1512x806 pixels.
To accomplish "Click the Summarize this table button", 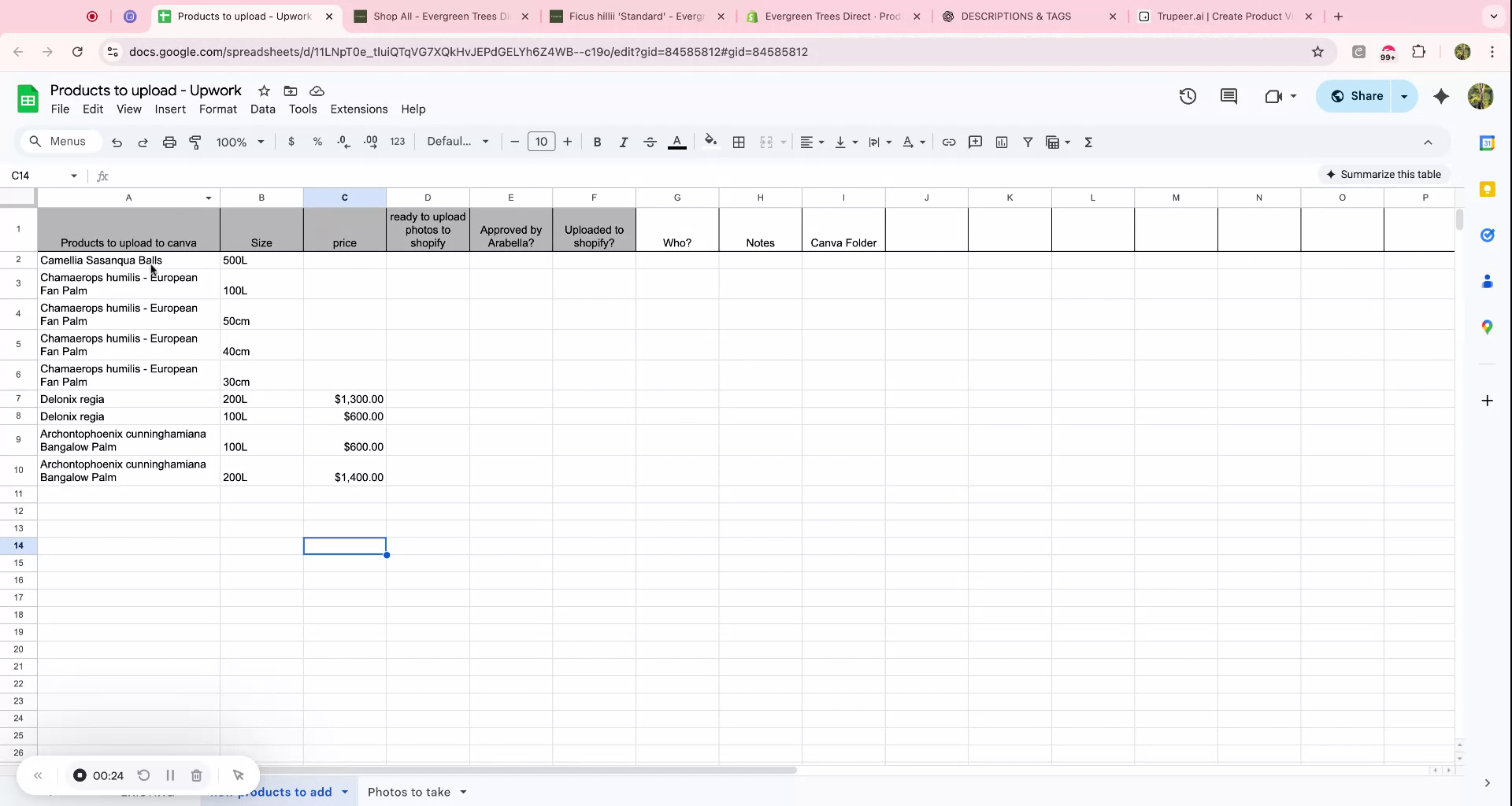I will click(1385, 174).
